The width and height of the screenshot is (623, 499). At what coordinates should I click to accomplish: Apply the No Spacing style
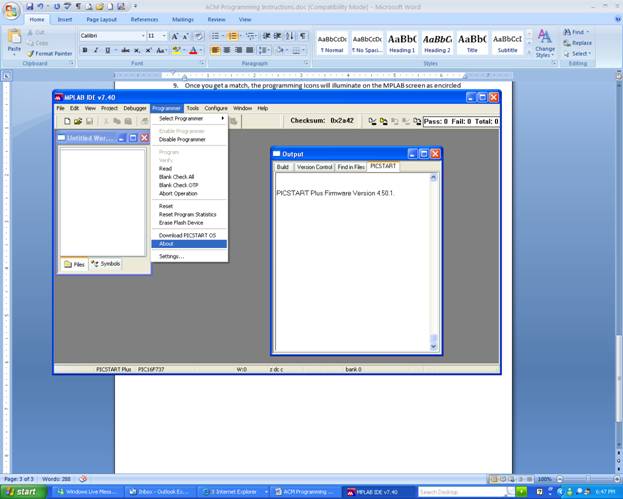(367, 43)
